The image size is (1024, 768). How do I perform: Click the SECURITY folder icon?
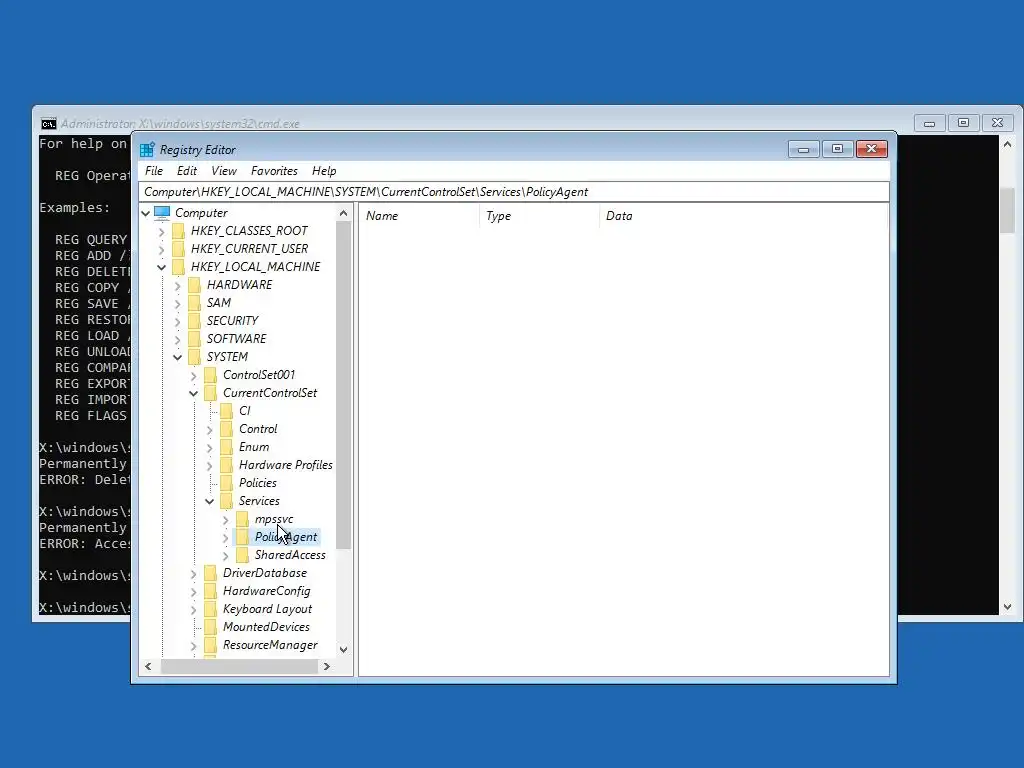point(194,321)
